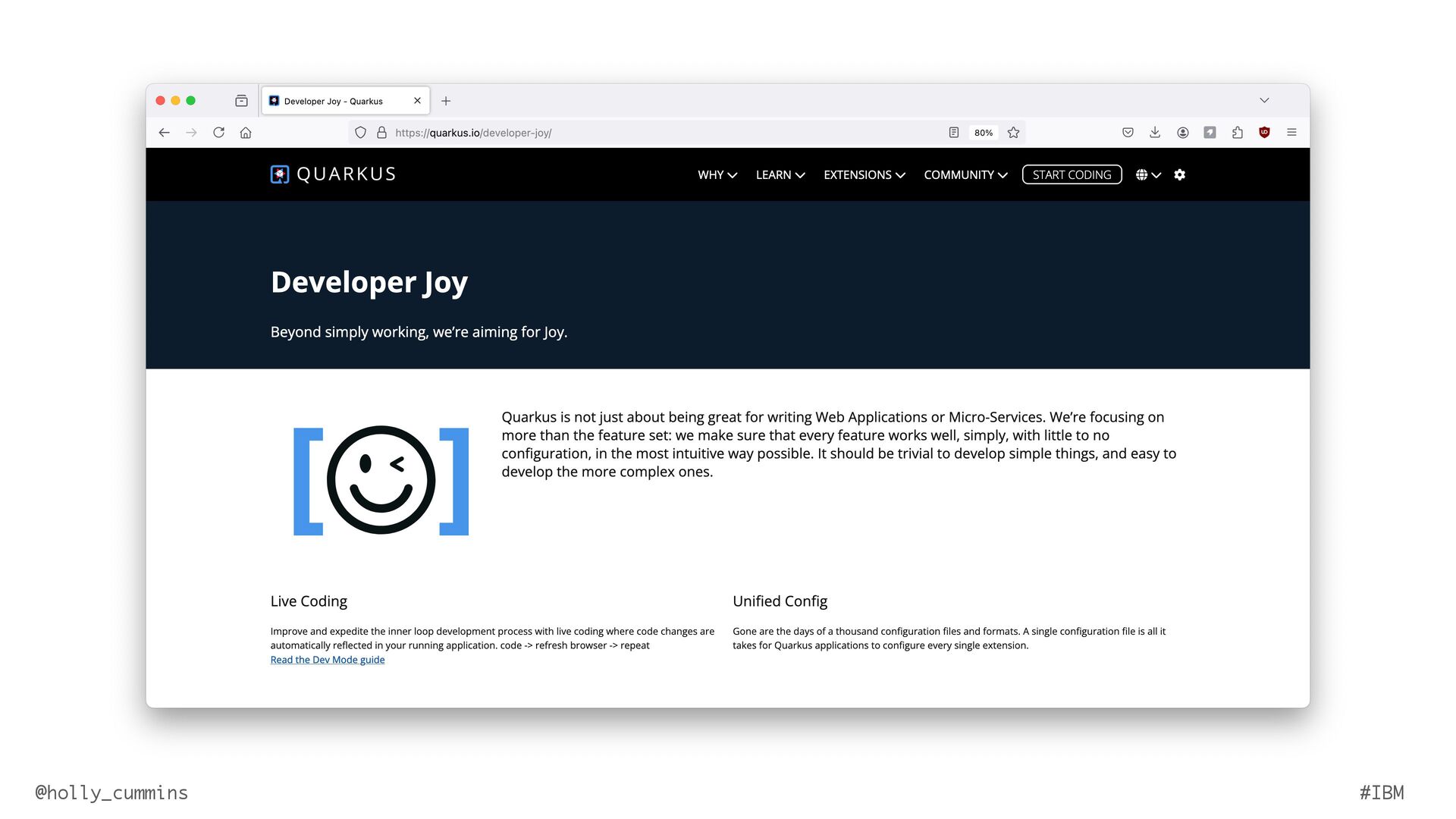Click the 80% zoom level indicator
Viewport: 1456px width, 819px height.
click(984, 133)
